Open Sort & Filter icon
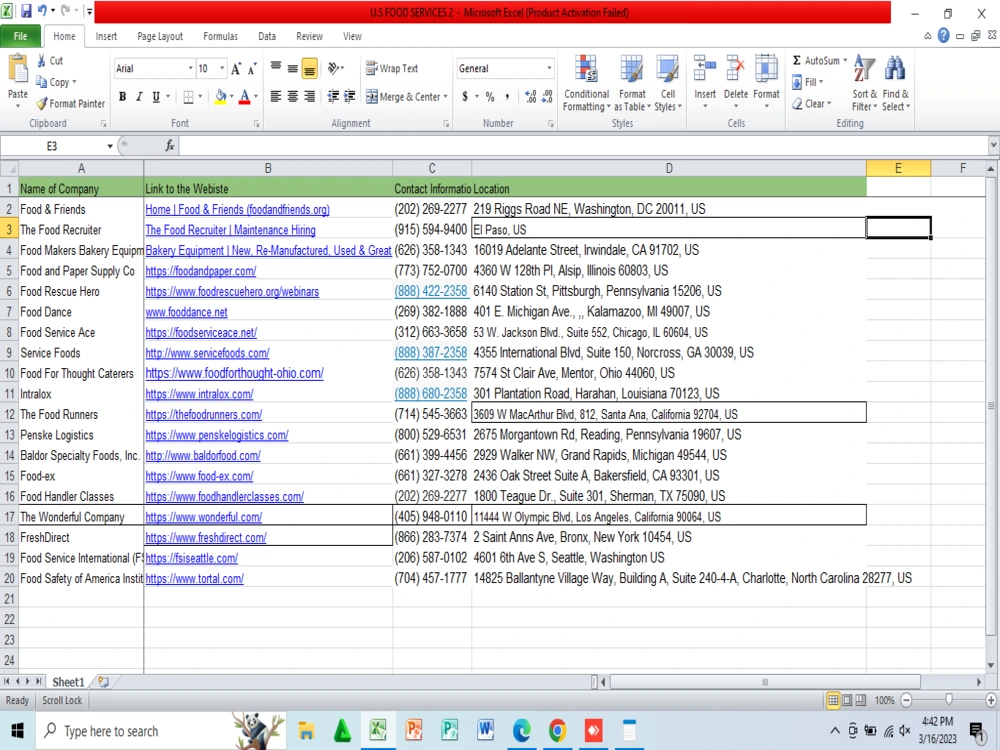This screenshot has height=750, width=1000. (864, 69)
